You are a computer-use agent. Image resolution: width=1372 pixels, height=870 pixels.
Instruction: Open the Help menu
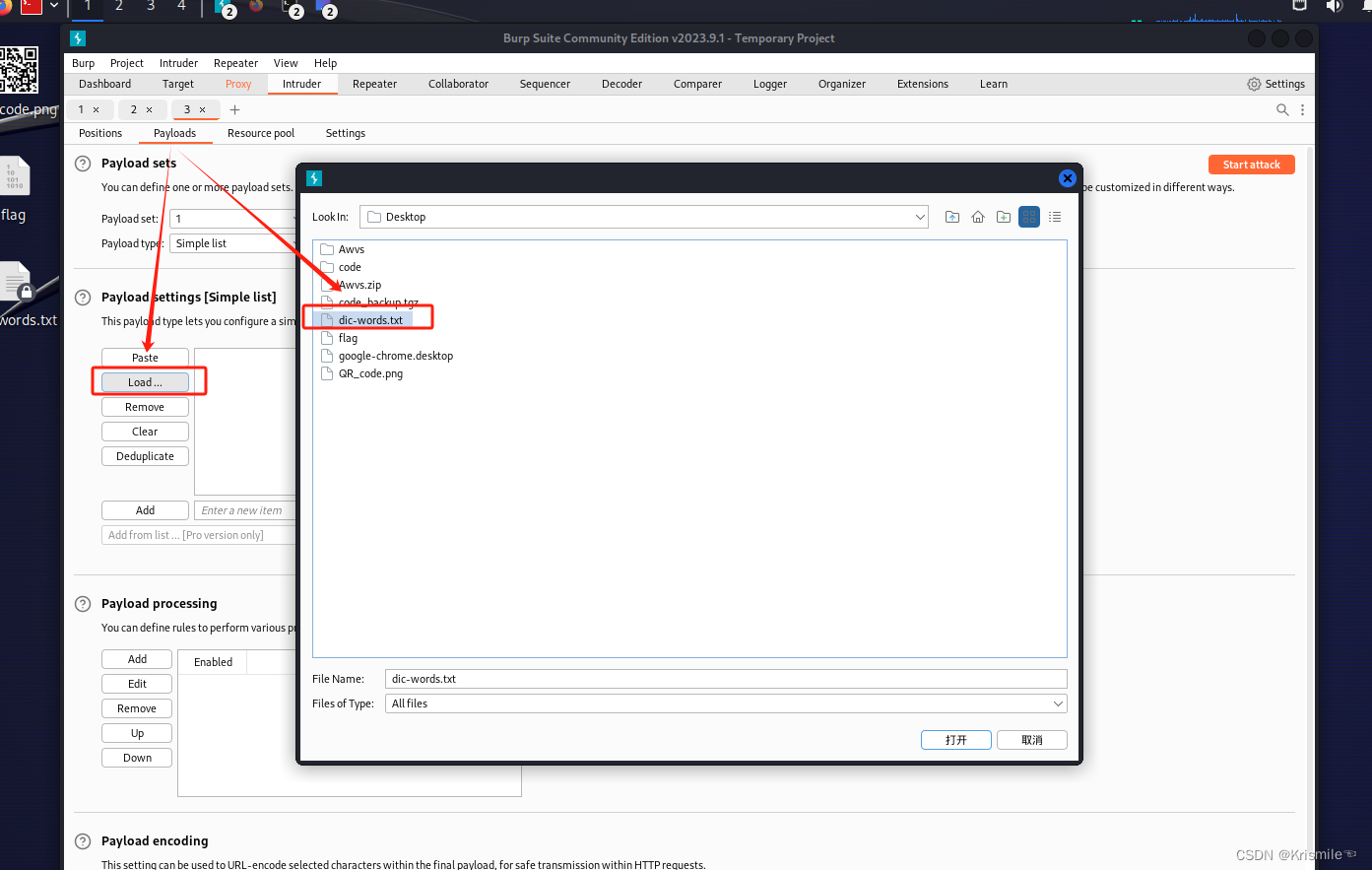click(x=325, y=63)
